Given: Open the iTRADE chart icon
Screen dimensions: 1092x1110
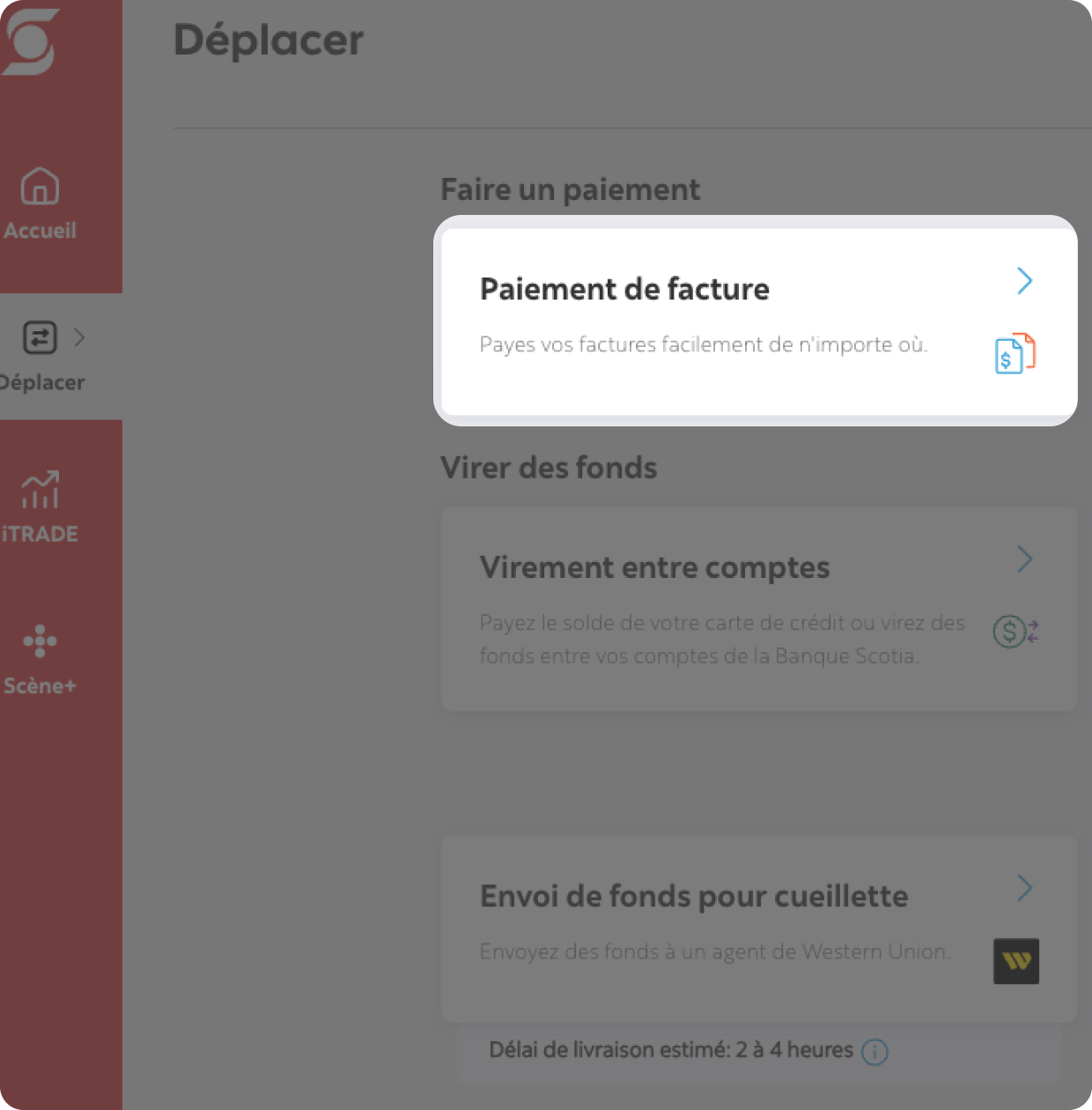Looking at the screenshot, I should pyautogui.click(x=41, y=489).
